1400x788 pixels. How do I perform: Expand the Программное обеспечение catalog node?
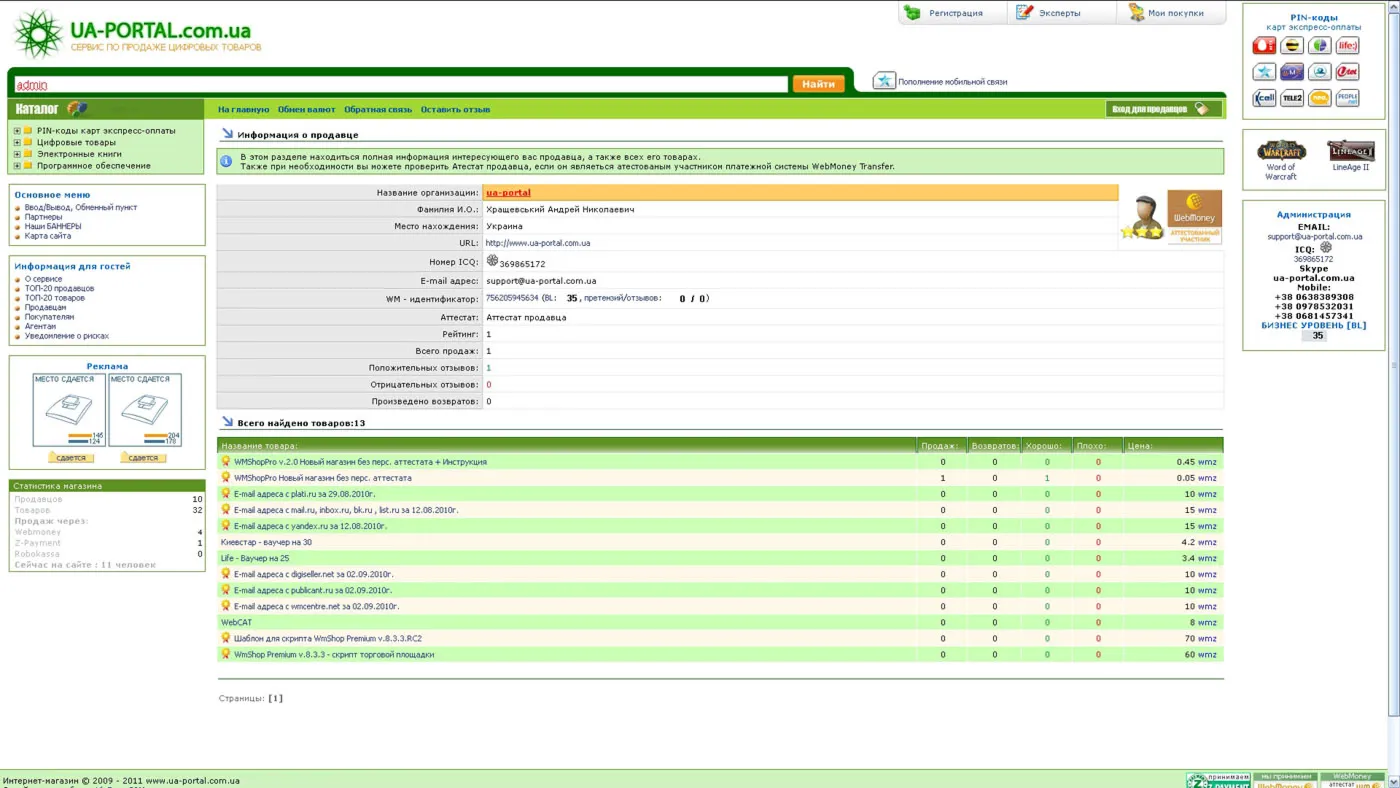coord(17,166)
